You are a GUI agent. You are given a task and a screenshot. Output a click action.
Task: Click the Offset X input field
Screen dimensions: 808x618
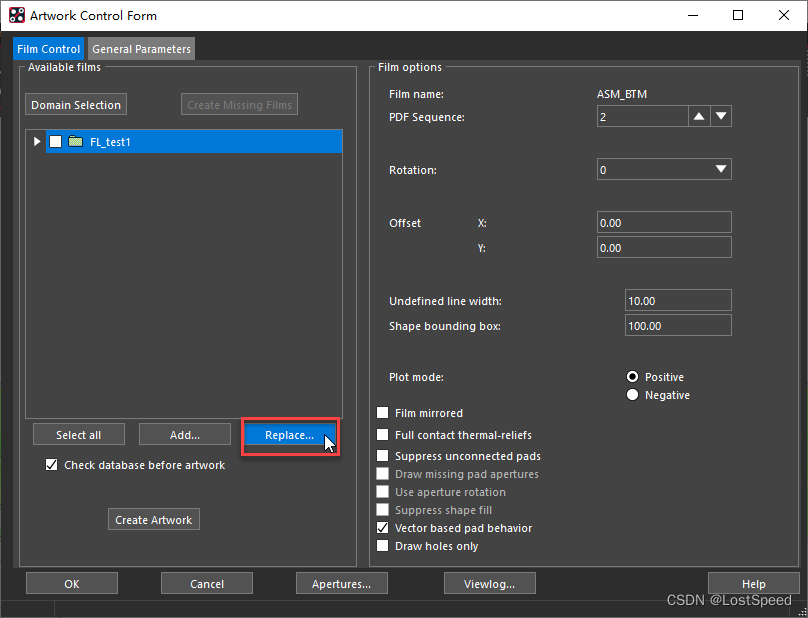point(663,223)
